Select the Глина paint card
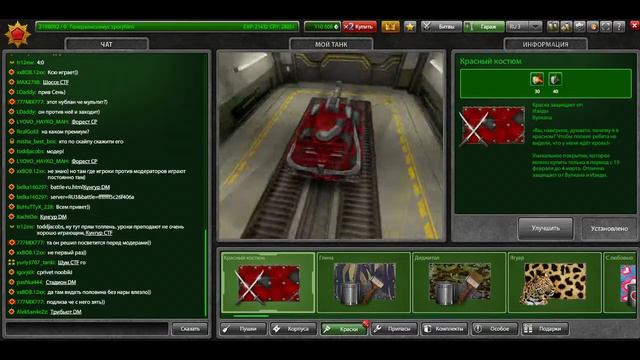640x360 pixels. [x=364, y=282]
